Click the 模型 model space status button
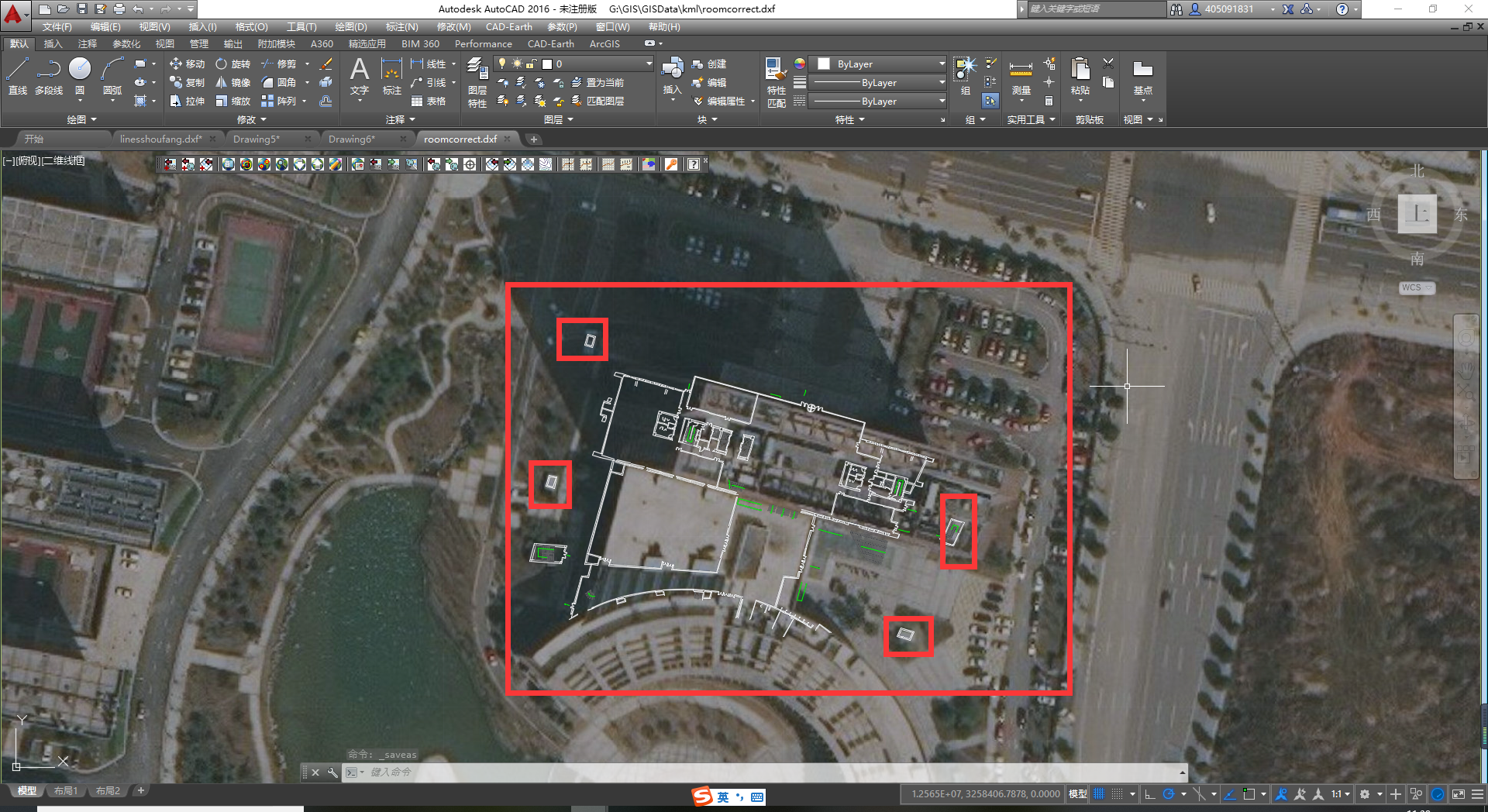This screenshot has height=812, width=1488. 1077,794
